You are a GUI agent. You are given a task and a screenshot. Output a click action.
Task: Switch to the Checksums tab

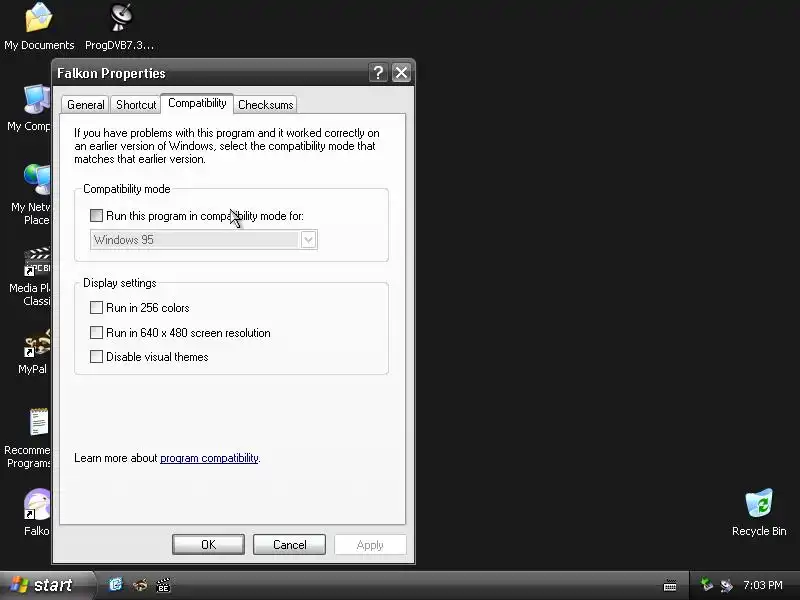pos(265,105)
